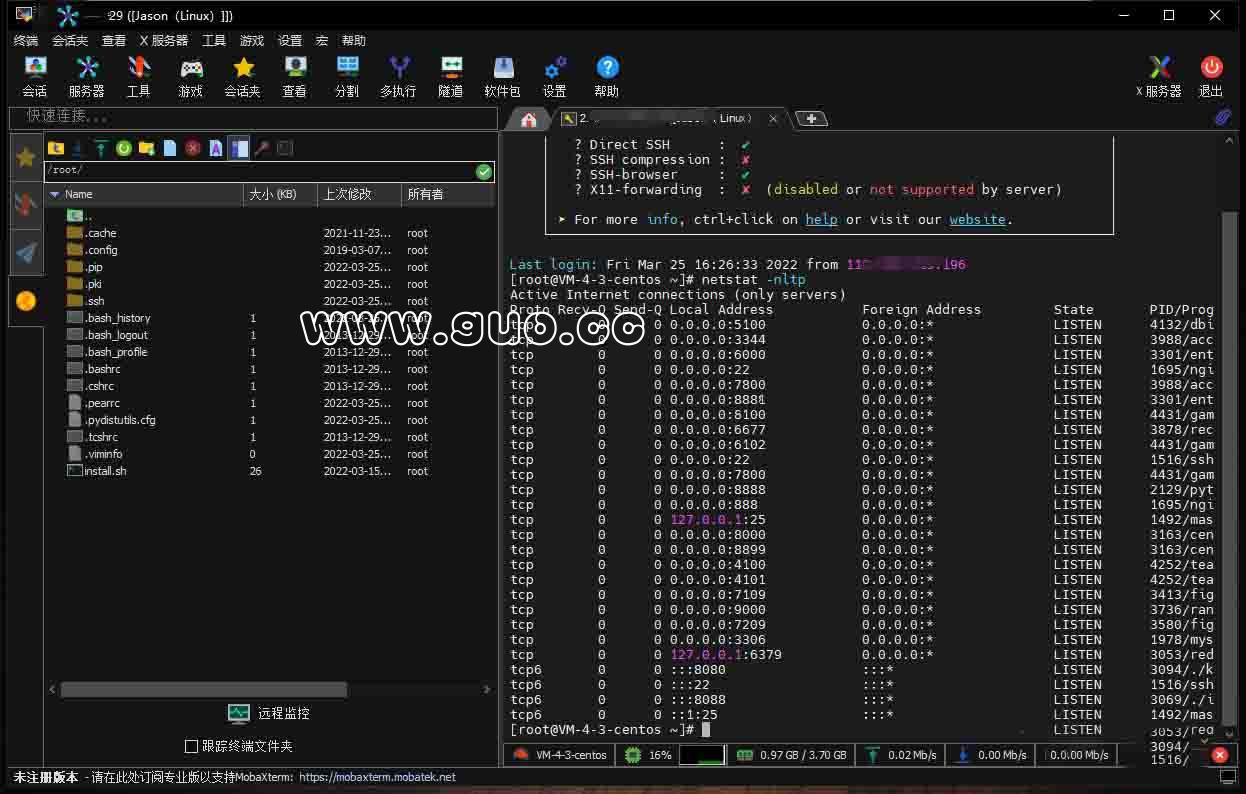Create a new folder in SFTP browser

tap(147, 148)
